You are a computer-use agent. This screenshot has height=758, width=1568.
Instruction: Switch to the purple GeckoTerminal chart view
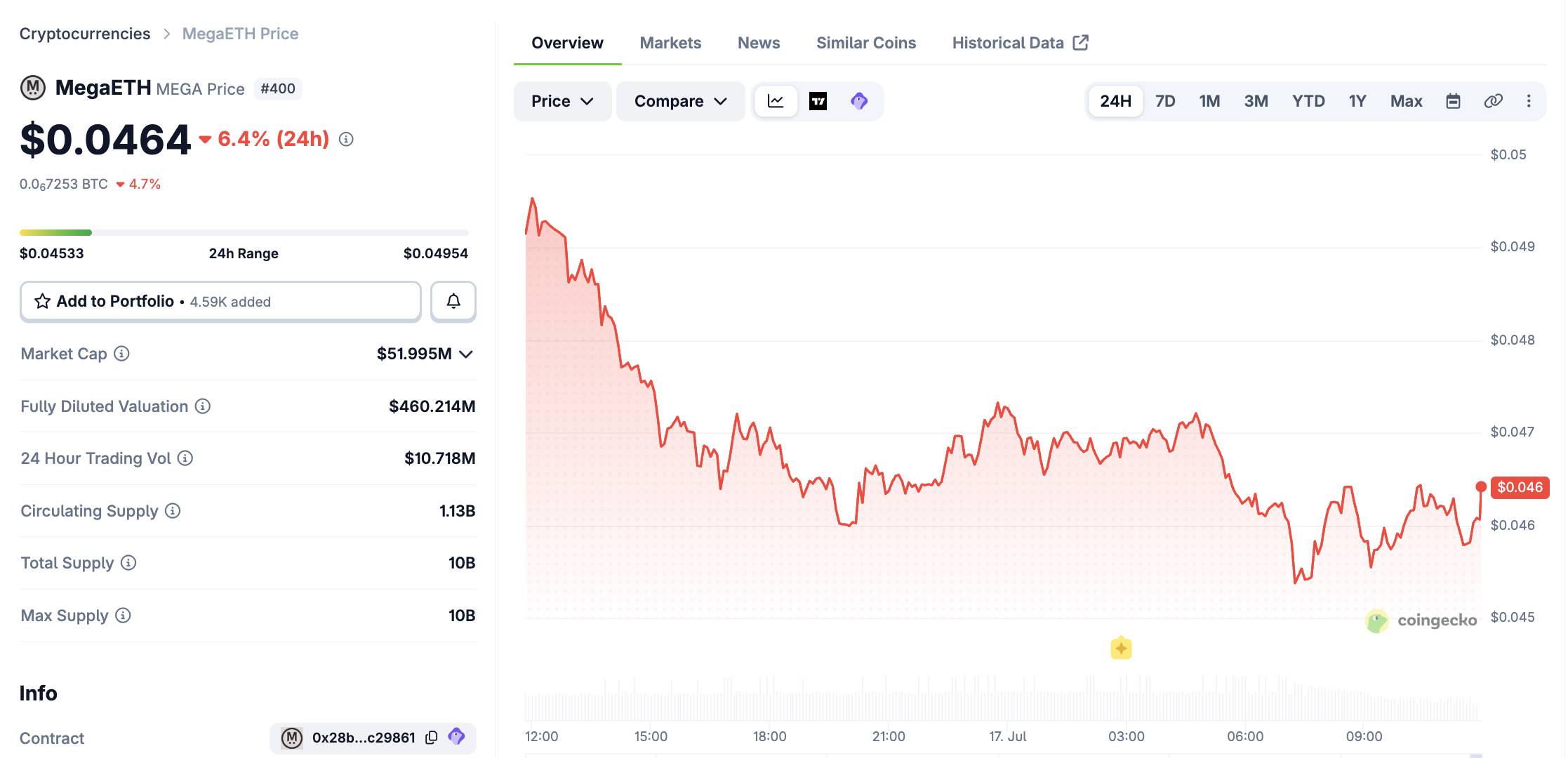(x=859, y=101)
